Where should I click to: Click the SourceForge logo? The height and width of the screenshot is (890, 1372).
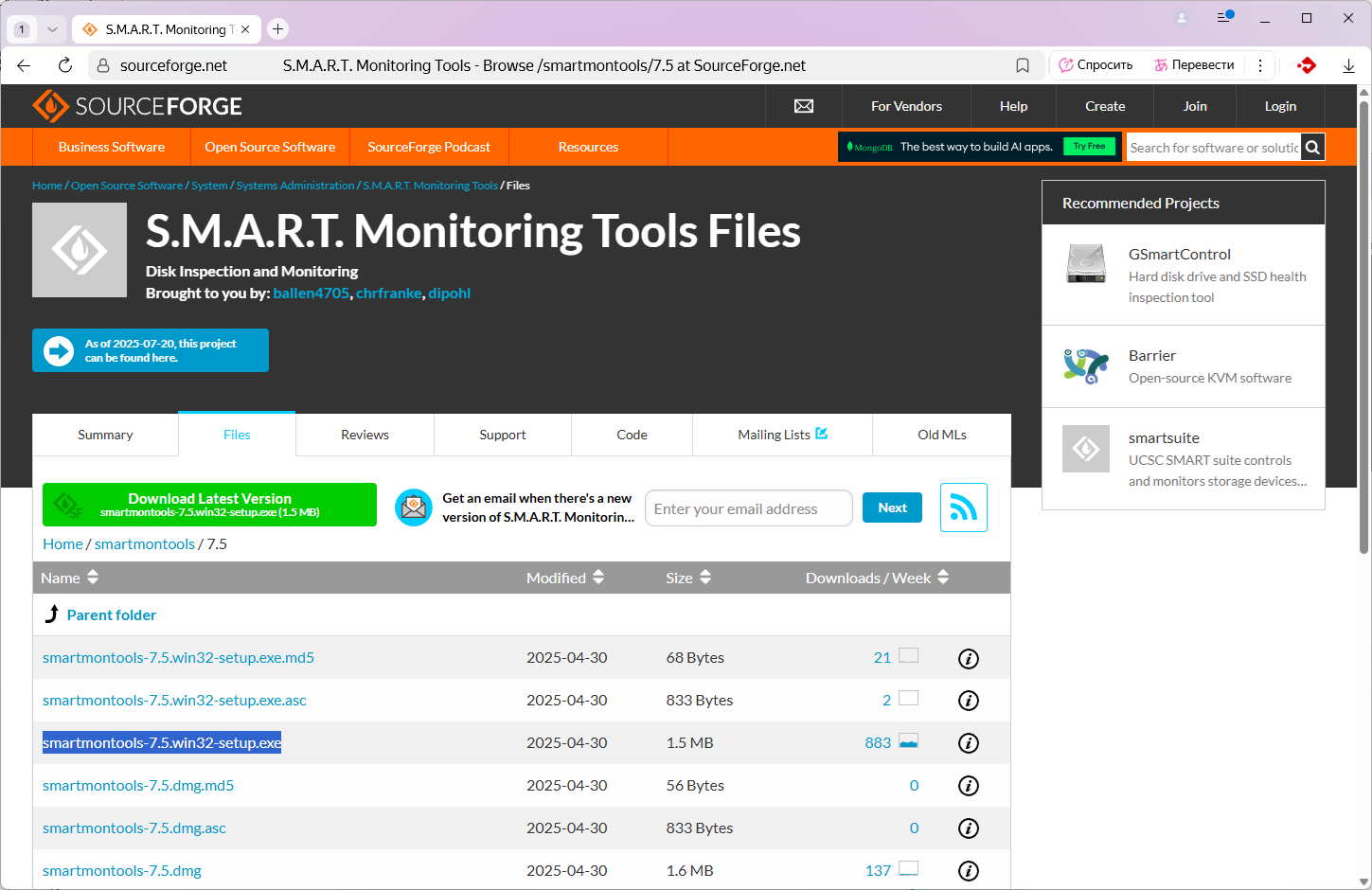click(x=137, y=106)
